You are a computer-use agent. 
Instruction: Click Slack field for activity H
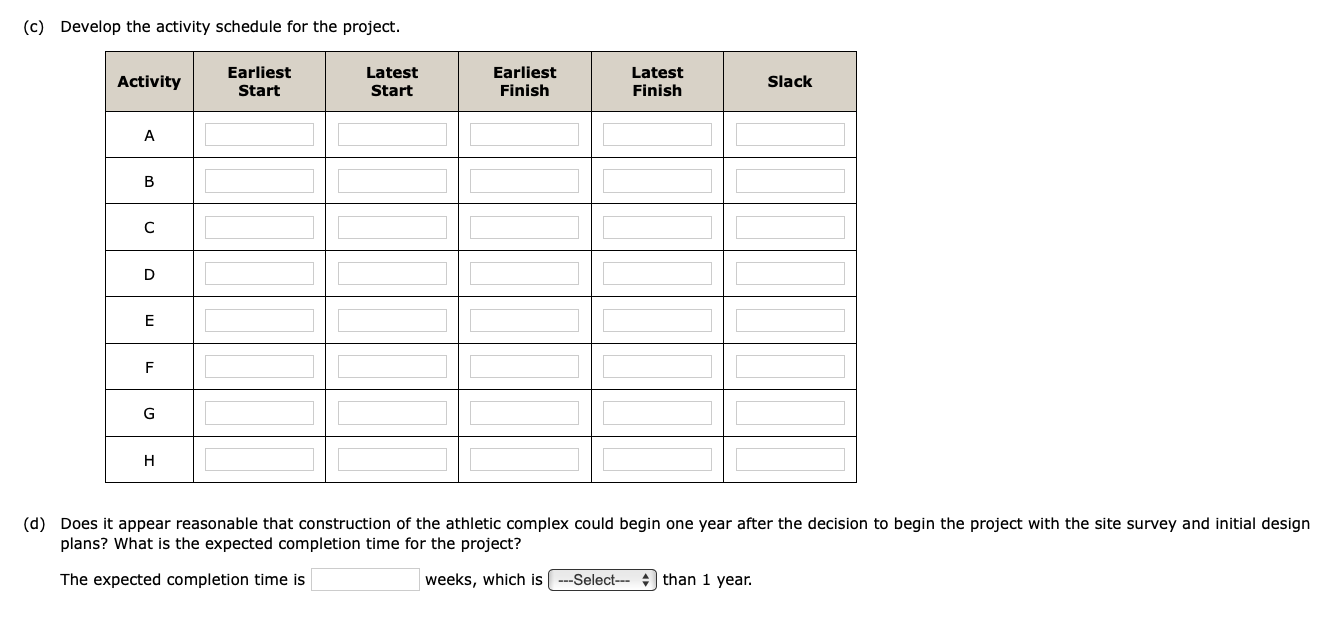790,459
